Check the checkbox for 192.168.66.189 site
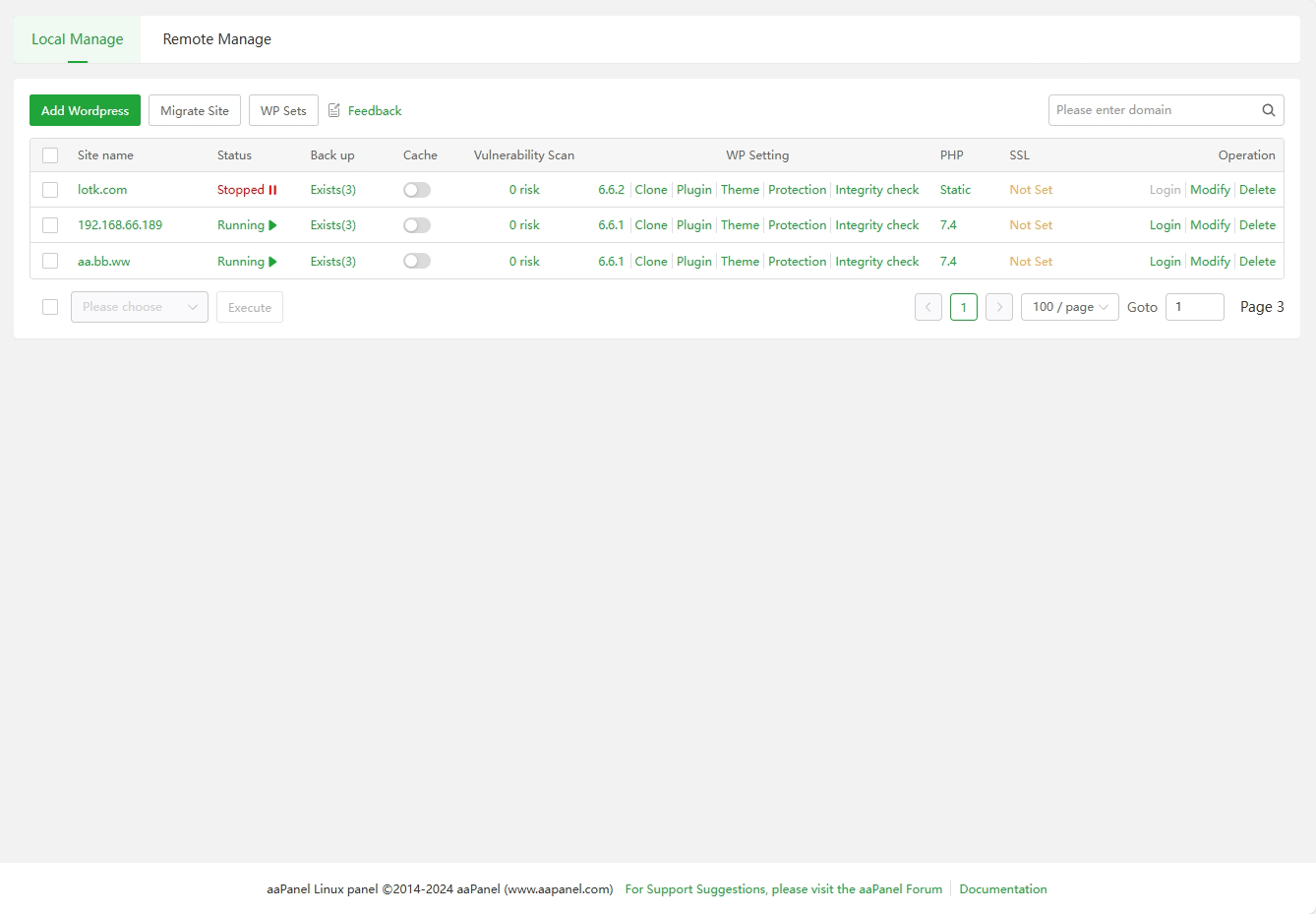This screenshot has height=914, width=1316. click(x=50, y=225)
